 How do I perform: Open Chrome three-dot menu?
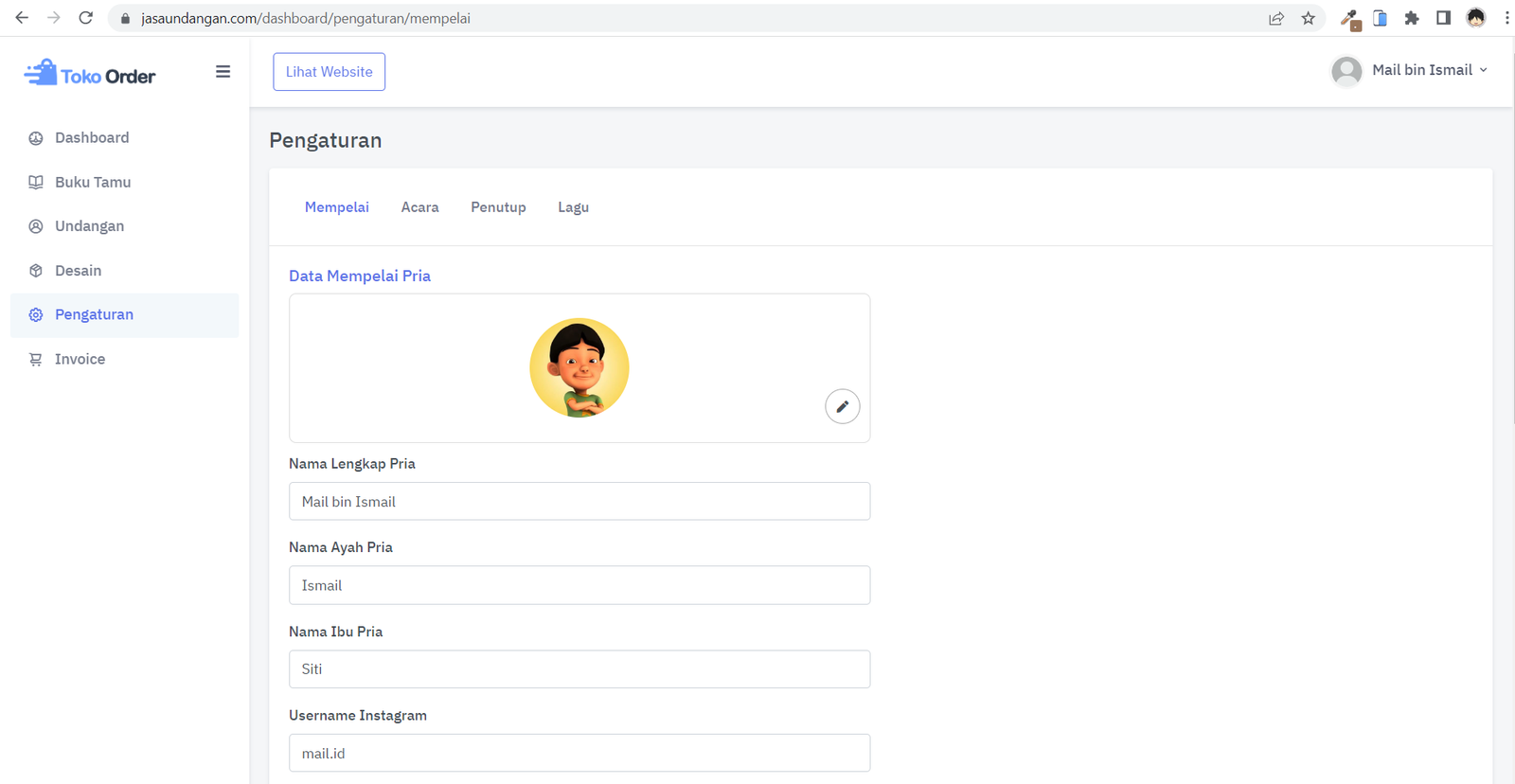1506,18
